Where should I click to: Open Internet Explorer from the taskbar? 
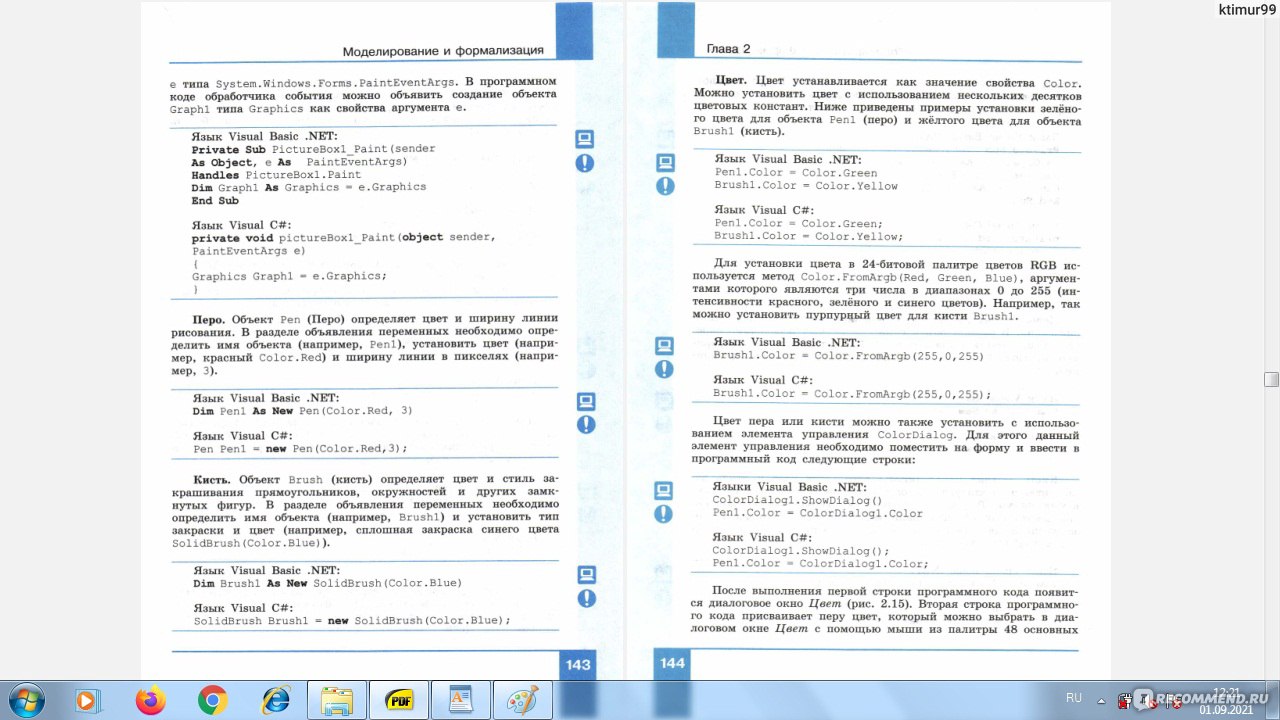pos(275,700)
